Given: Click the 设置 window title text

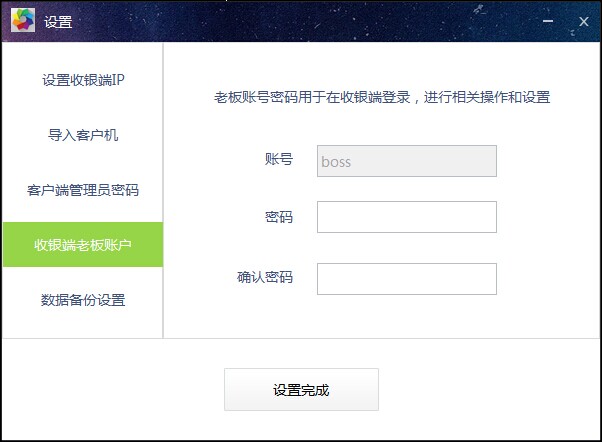Looking at the screenshot, I should 58,22.
